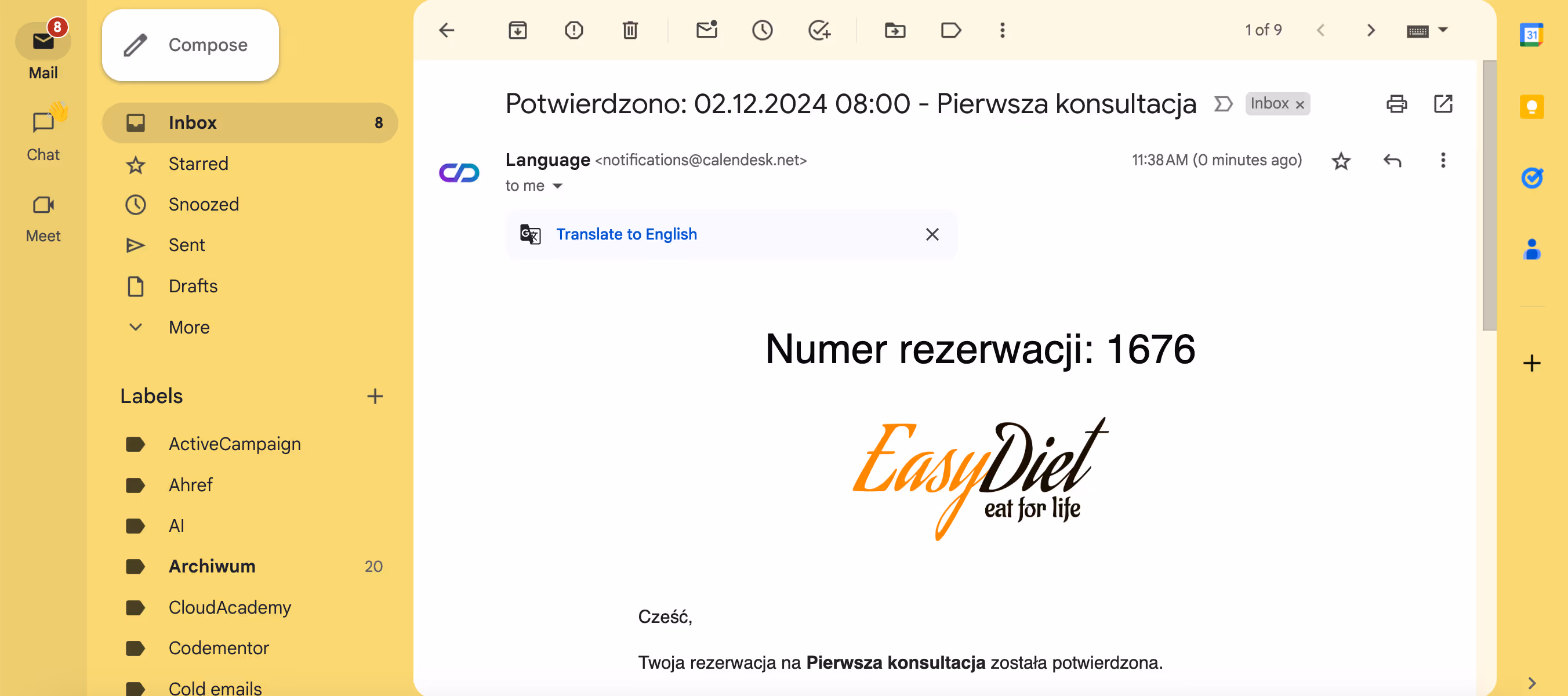Archive the open email

(x=517, y=30)
